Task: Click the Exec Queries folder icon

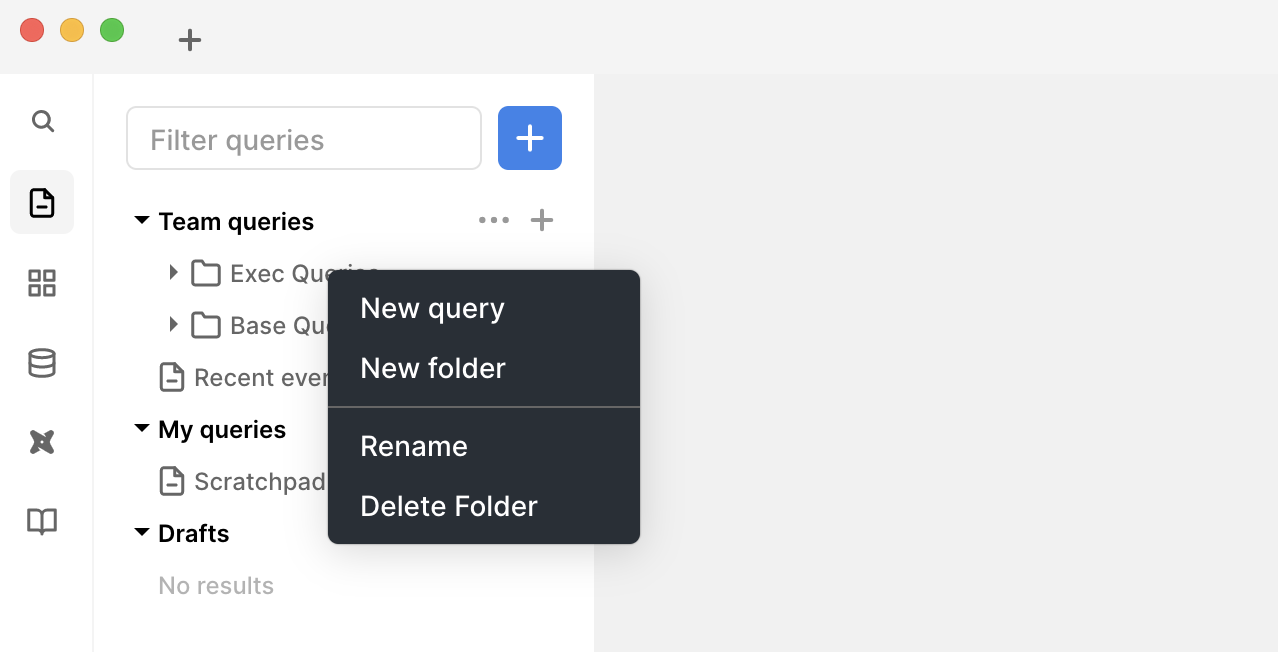Action: tap(206, 273)
